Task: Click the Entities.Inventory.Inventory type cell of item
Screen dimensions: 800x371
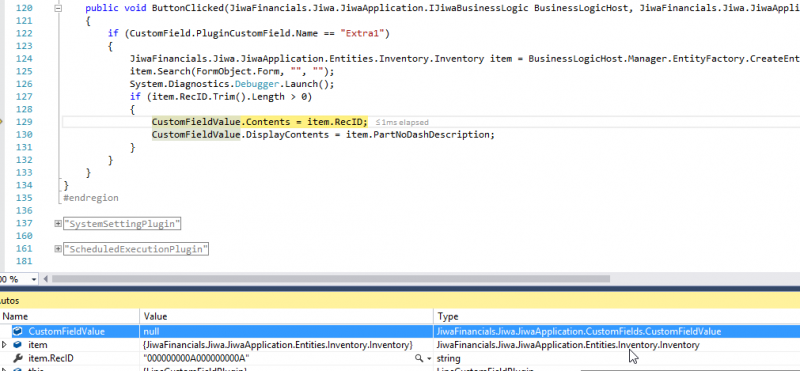Action: click(x=568, y=345)
